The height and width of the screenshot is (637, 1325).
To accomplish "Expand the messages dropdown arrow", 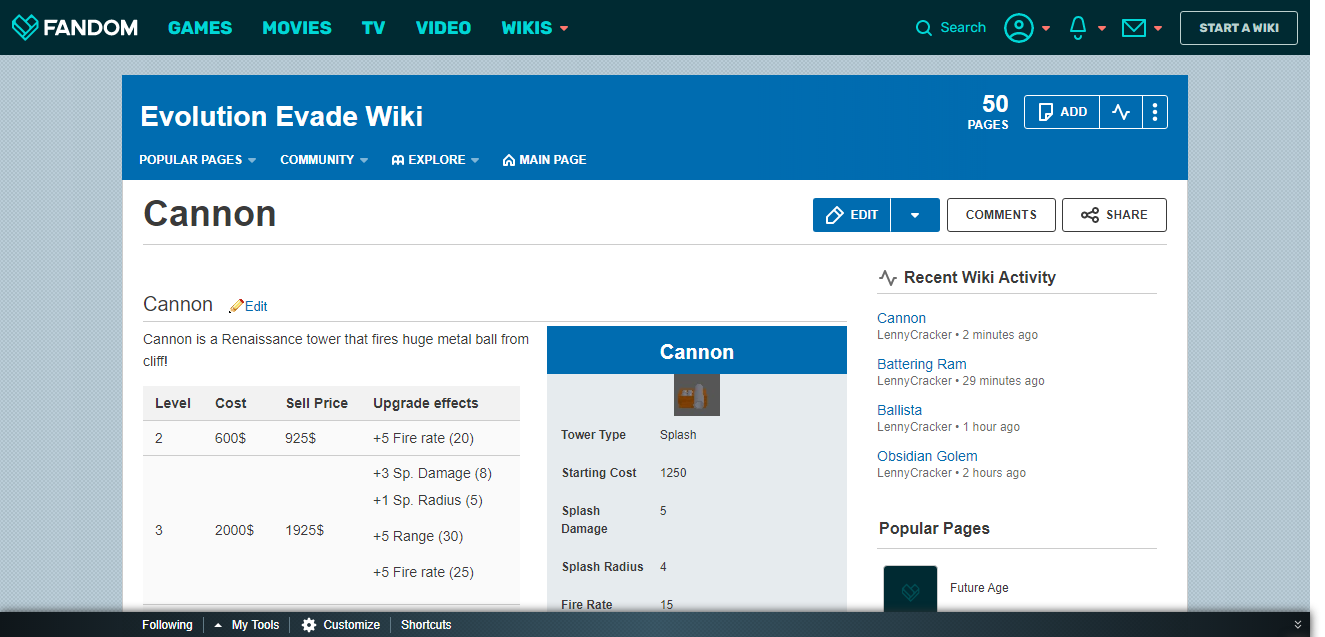I will (1158, 28).
